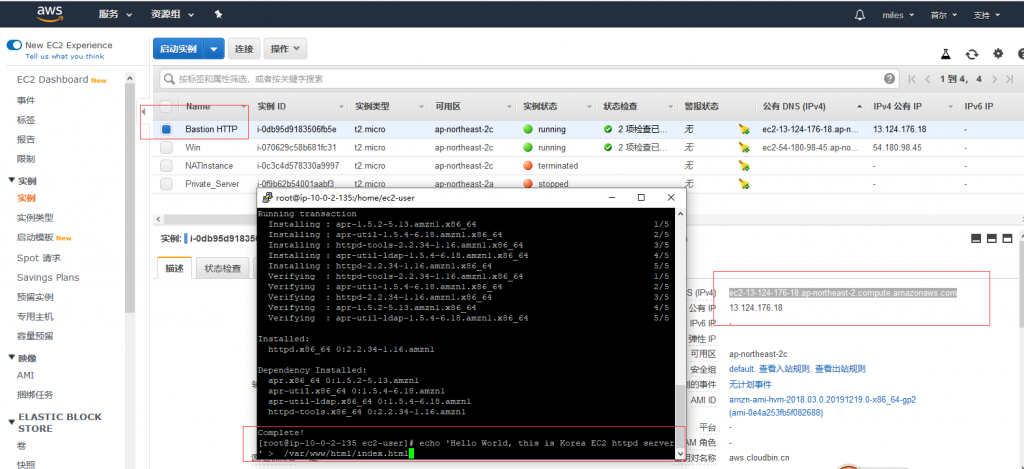
Task: Open the 查看出站规则 link
Action: (840, 369)
